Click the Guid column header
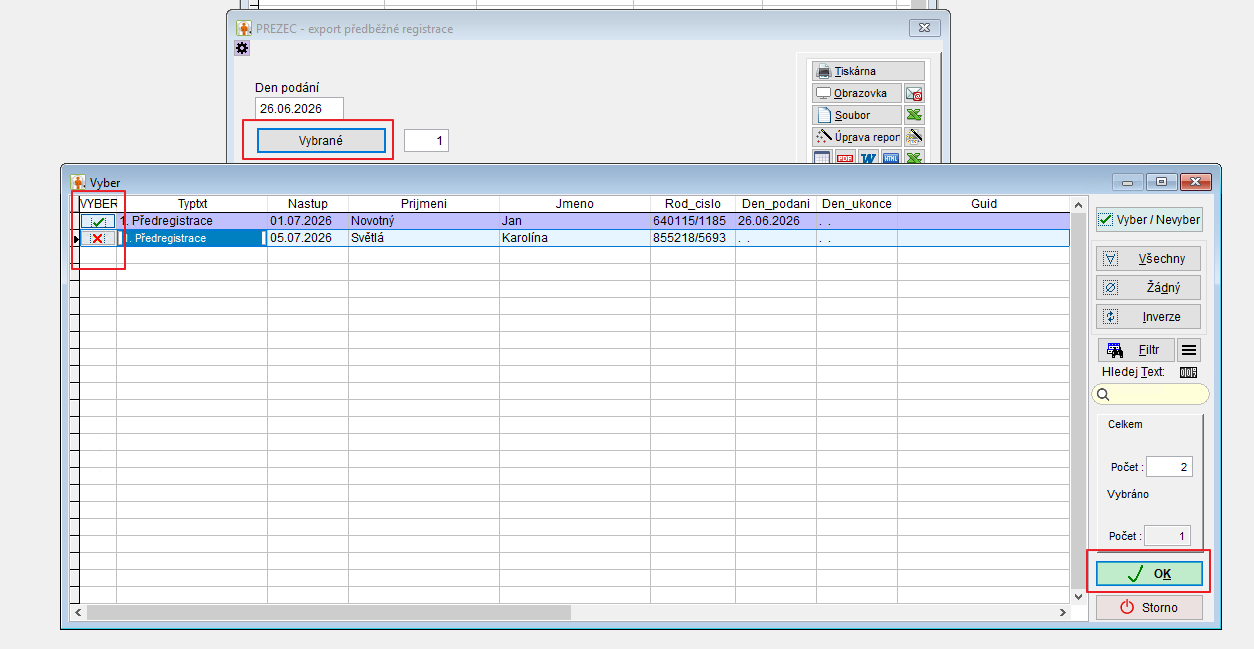 [x=984, y=204]
